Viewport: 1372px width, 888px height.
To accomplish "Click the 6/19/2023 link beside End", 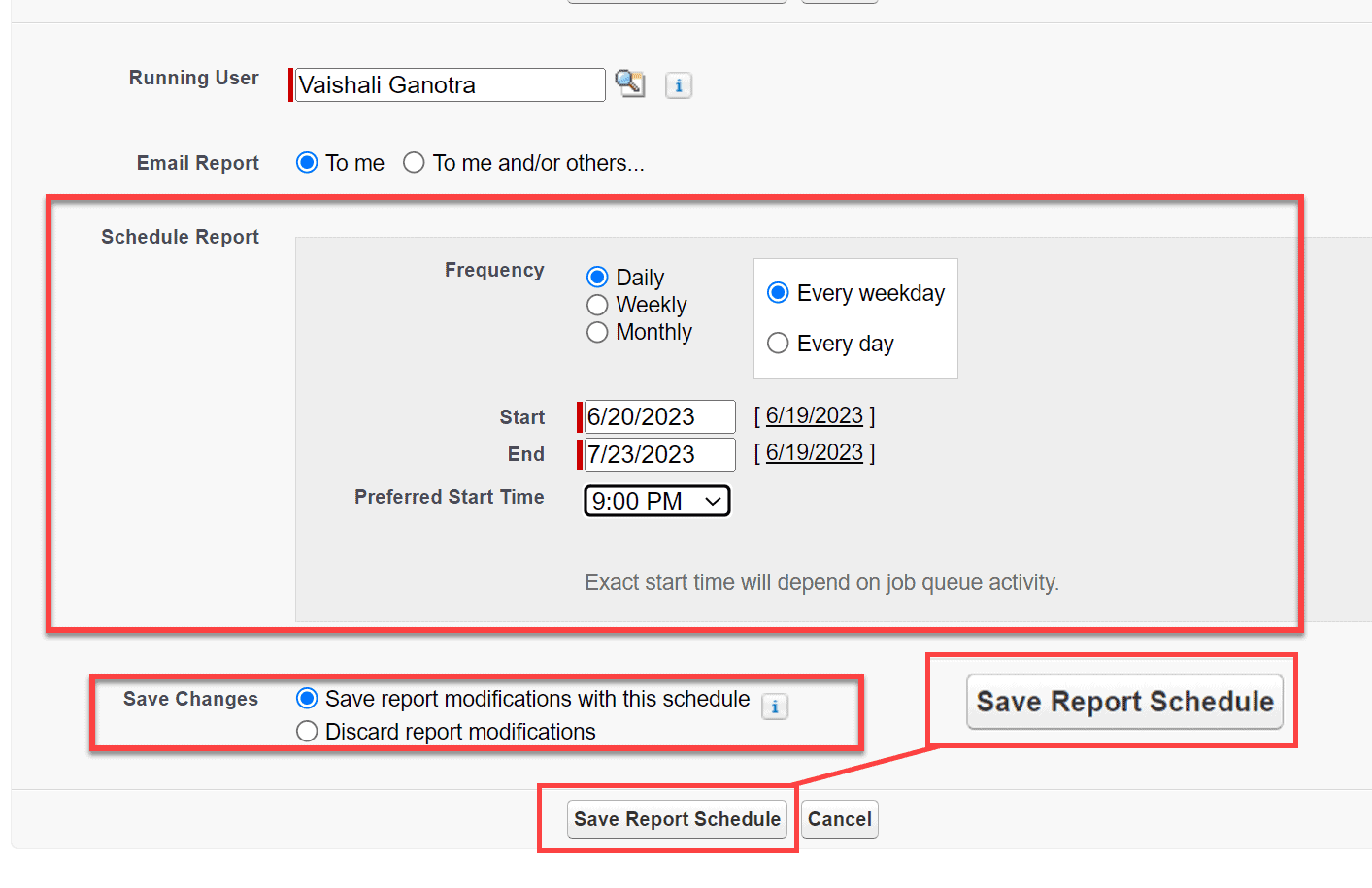I will pos(815,452).
